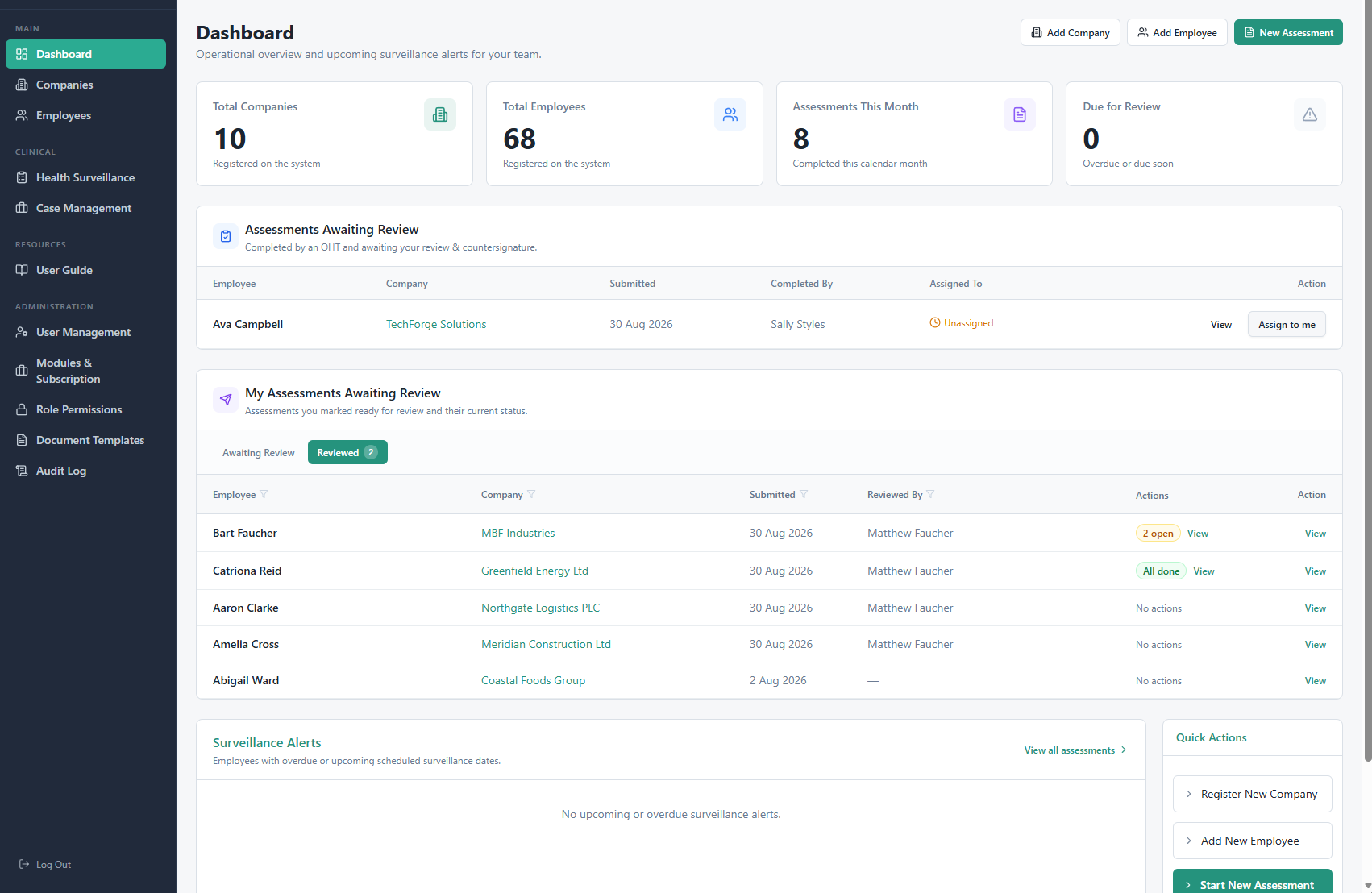The image size is (1372, 893).
Task: Click the Assessments Awaiting Review clipboard icon
Action: click(226, 236)
